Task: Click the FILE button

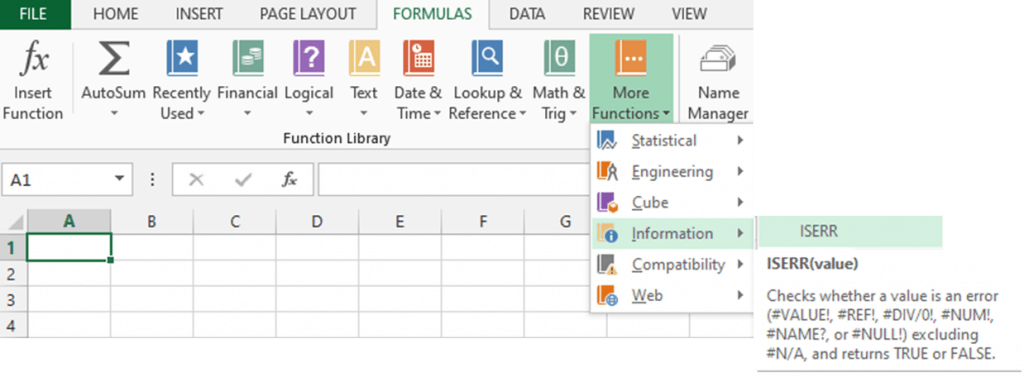Action: click(x=33, y=14)
